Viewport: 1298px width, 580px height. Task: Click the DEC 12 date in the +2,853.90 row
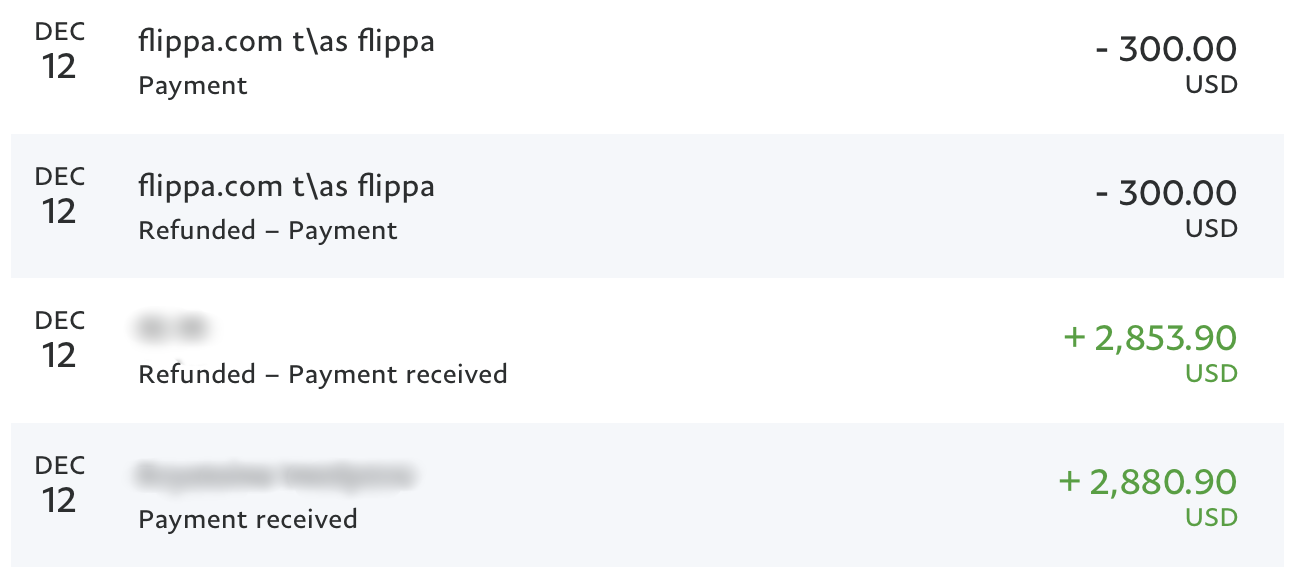click(60, 341)
